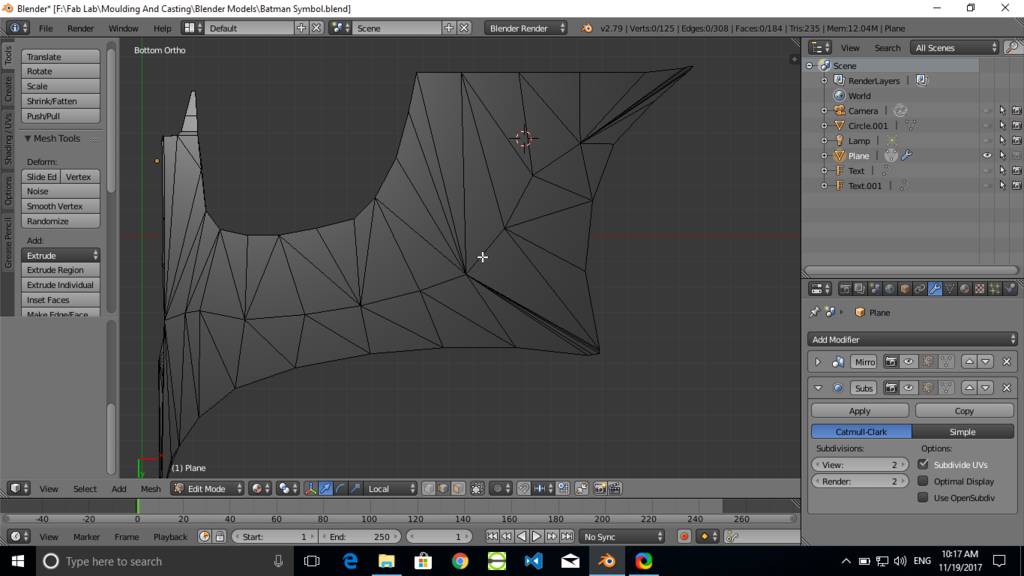
Task: Open the Mesh menu in viewport header
Action: pos(150,489)
